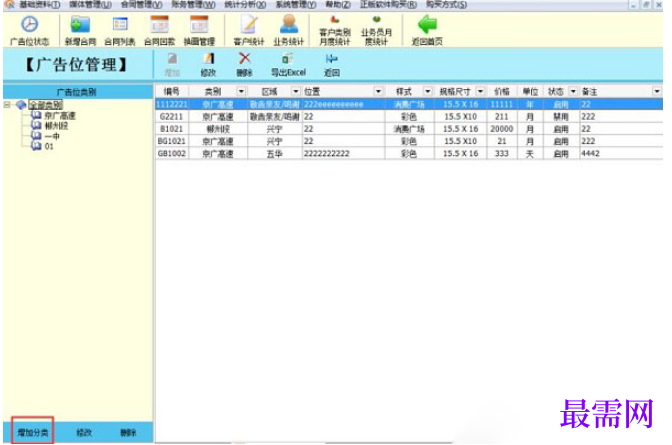Click the green 返回首页 arrow icon

pos(427,24)
